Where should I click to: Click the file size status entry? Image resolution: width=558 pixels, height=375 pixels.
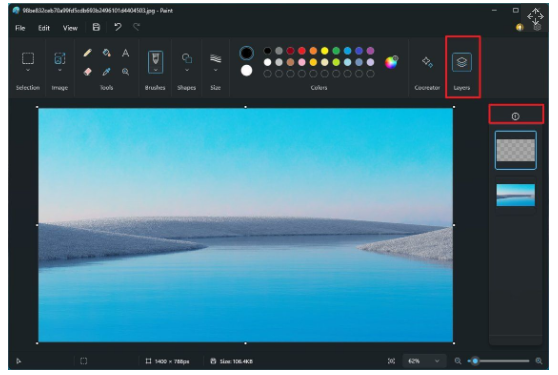click(x=232, y=361)
